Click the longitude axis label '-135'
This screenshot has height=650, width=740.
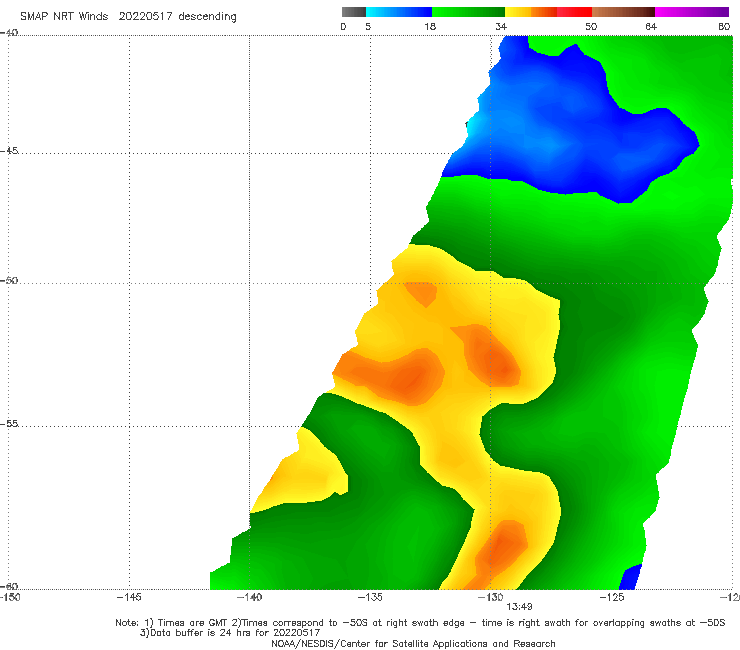[x=370, y=597]
